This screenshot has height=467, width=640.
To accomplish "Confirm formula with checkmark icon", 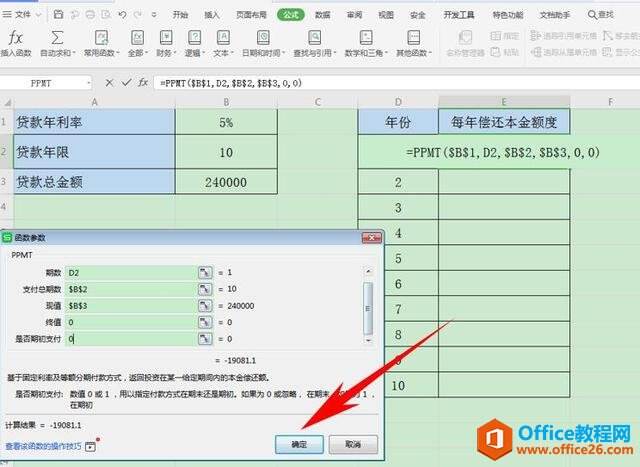I will coord(127,83).
